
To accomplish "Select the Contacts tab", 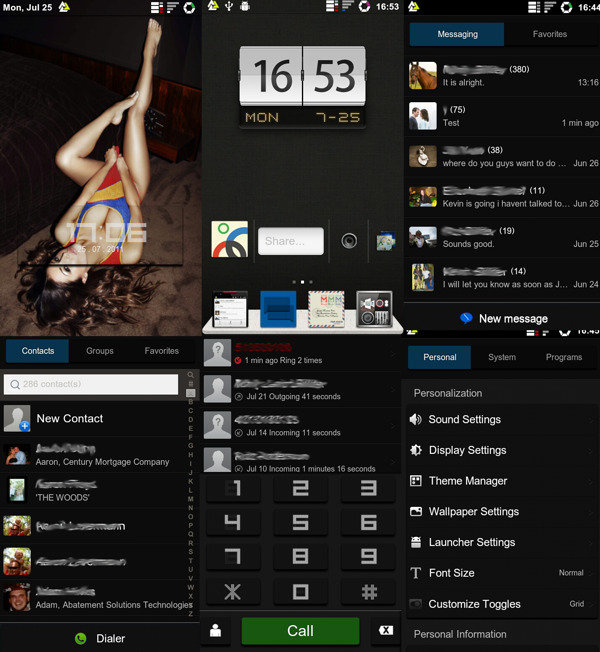I will coord(37,351).
